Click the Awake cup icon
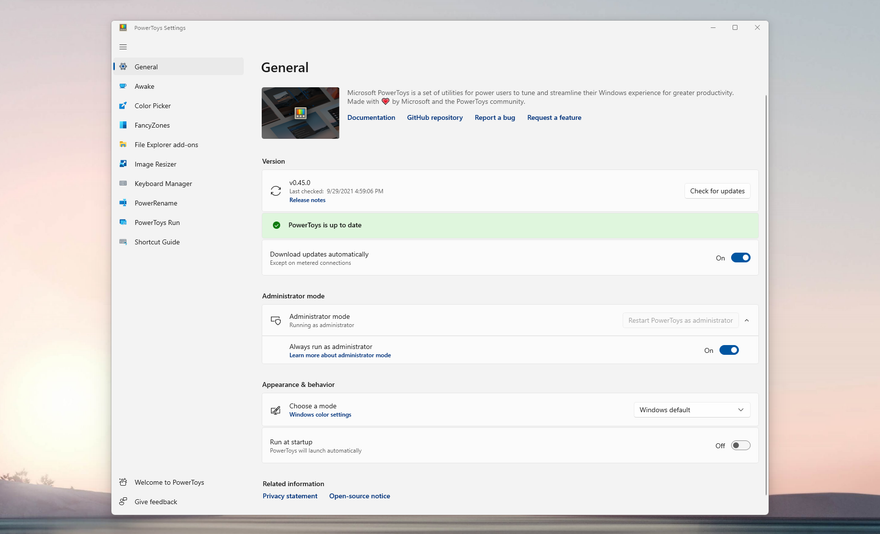 pyautogui.click(x=123, y=86)
